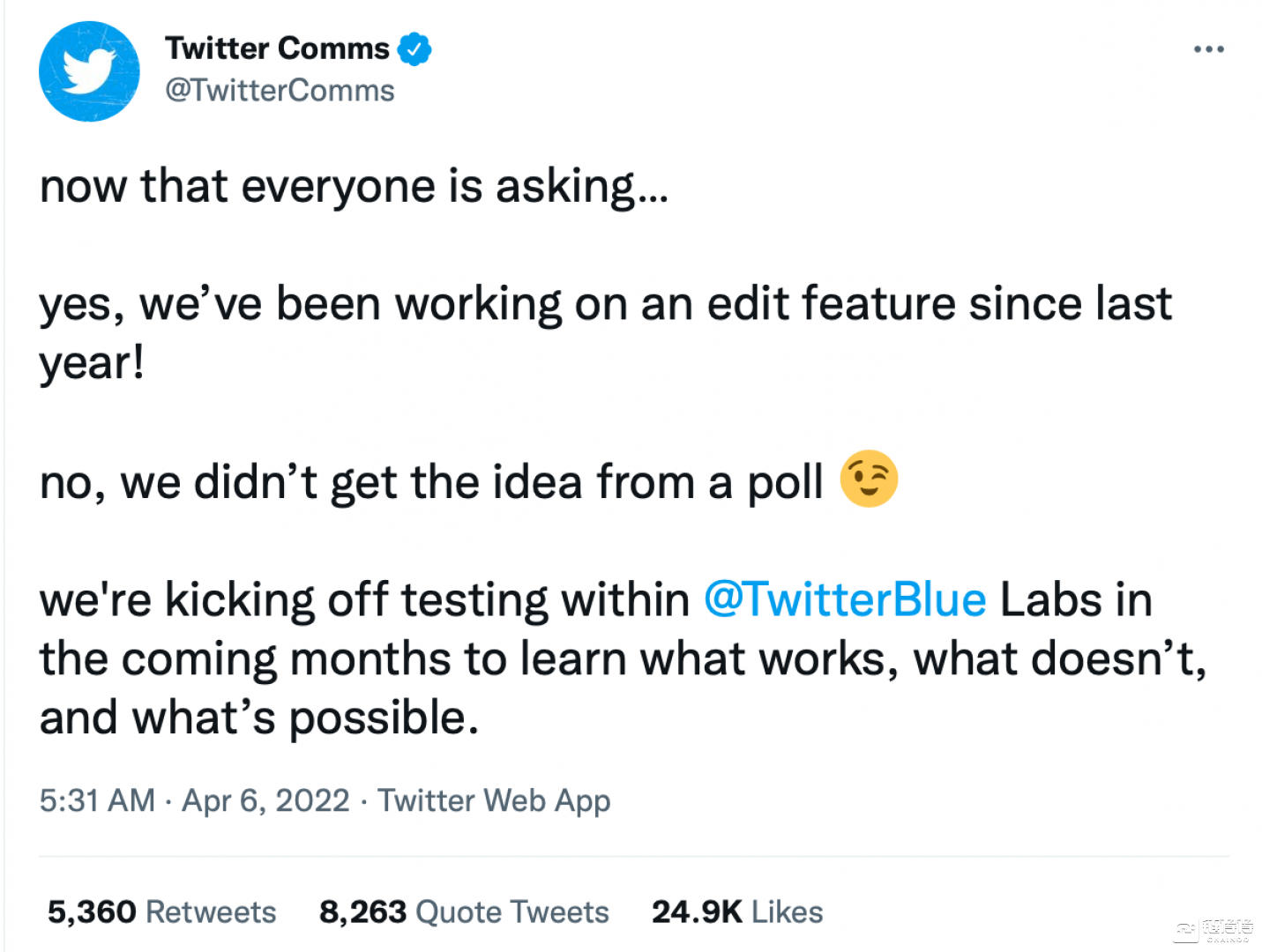Open the @TwitterComms handle link

[280, 91]
